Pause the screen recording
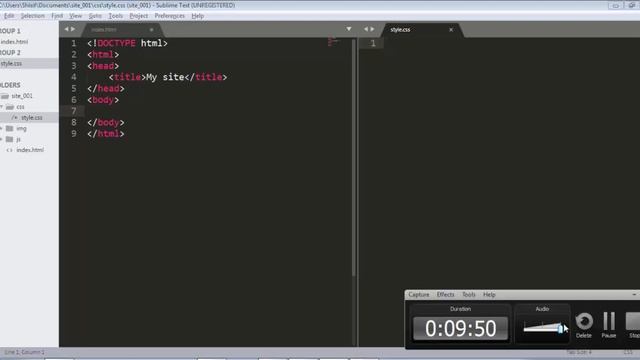The width and height of the screenshot is (640, 360). click(609, 325)
